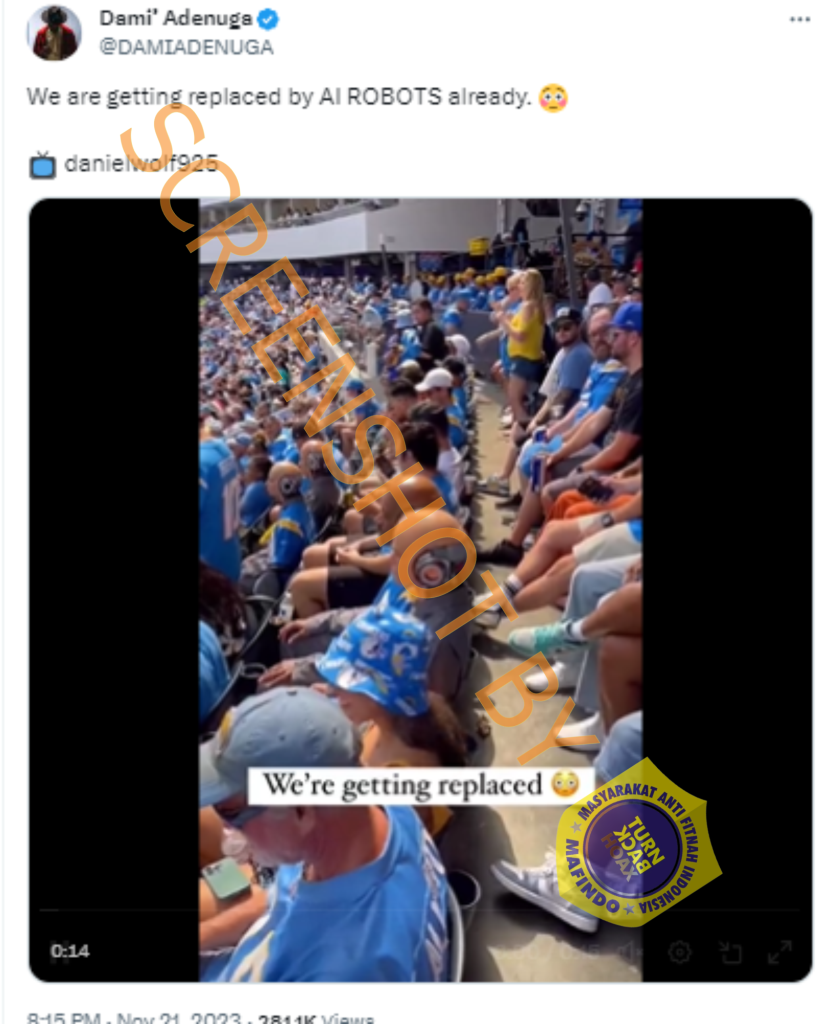Viewport: 831px width, 1024px height.
Task: Click the 281.1K Views count
Action: 316,1018
